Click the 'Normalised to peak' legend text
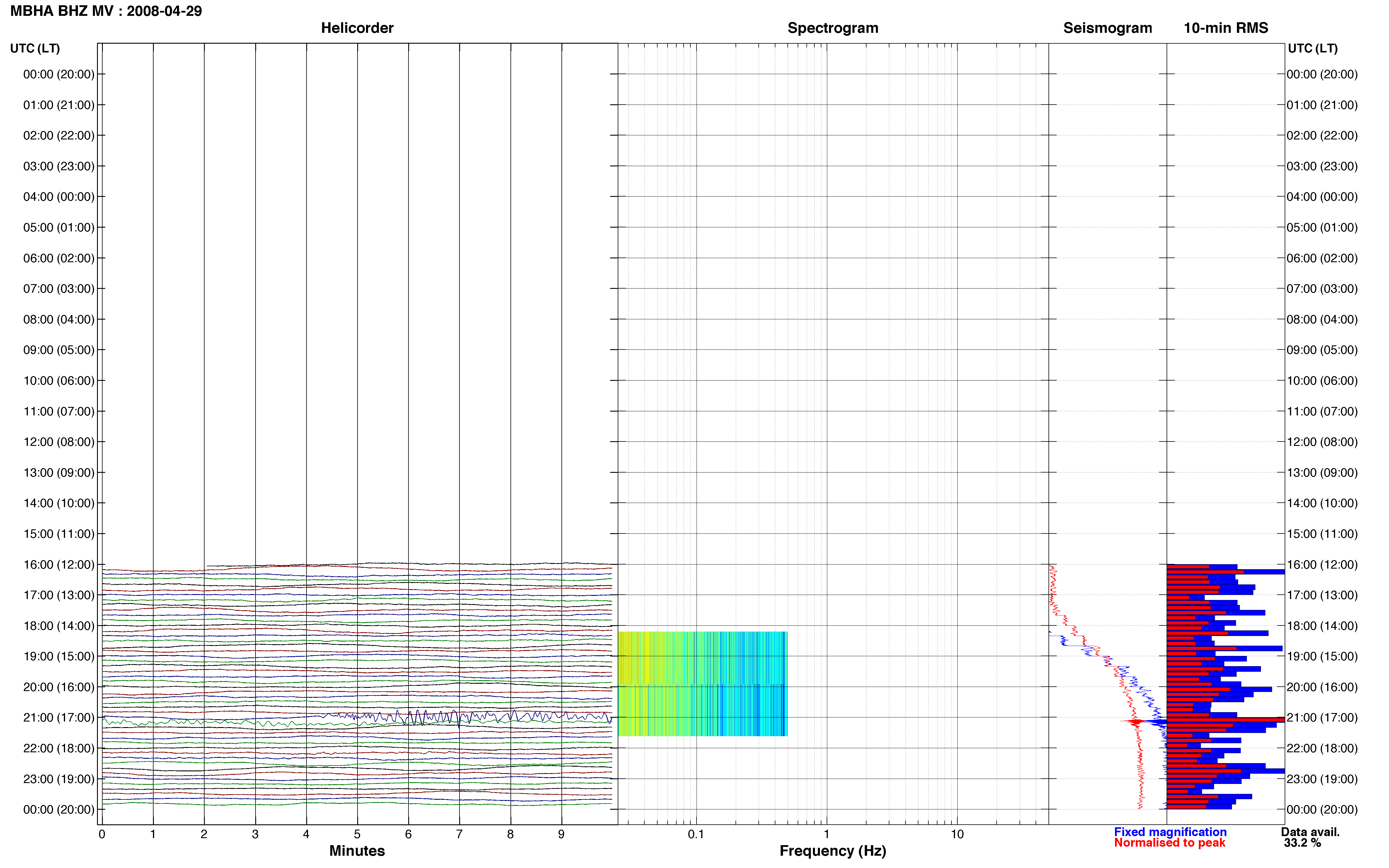Screen dimensions: 1389x868 (x=1170, y=843)
